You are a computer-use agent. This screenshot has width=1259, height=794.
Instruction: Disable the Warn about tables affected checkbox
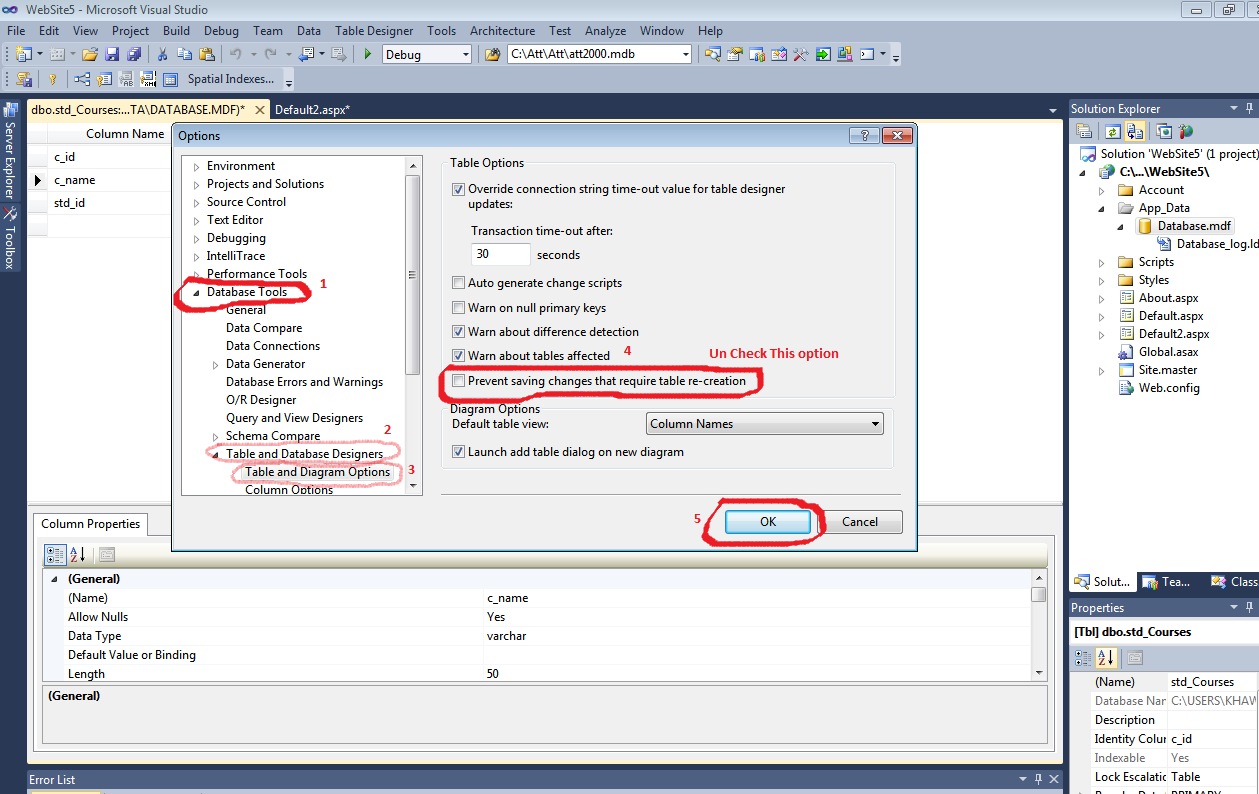click(x=458, y=355)
